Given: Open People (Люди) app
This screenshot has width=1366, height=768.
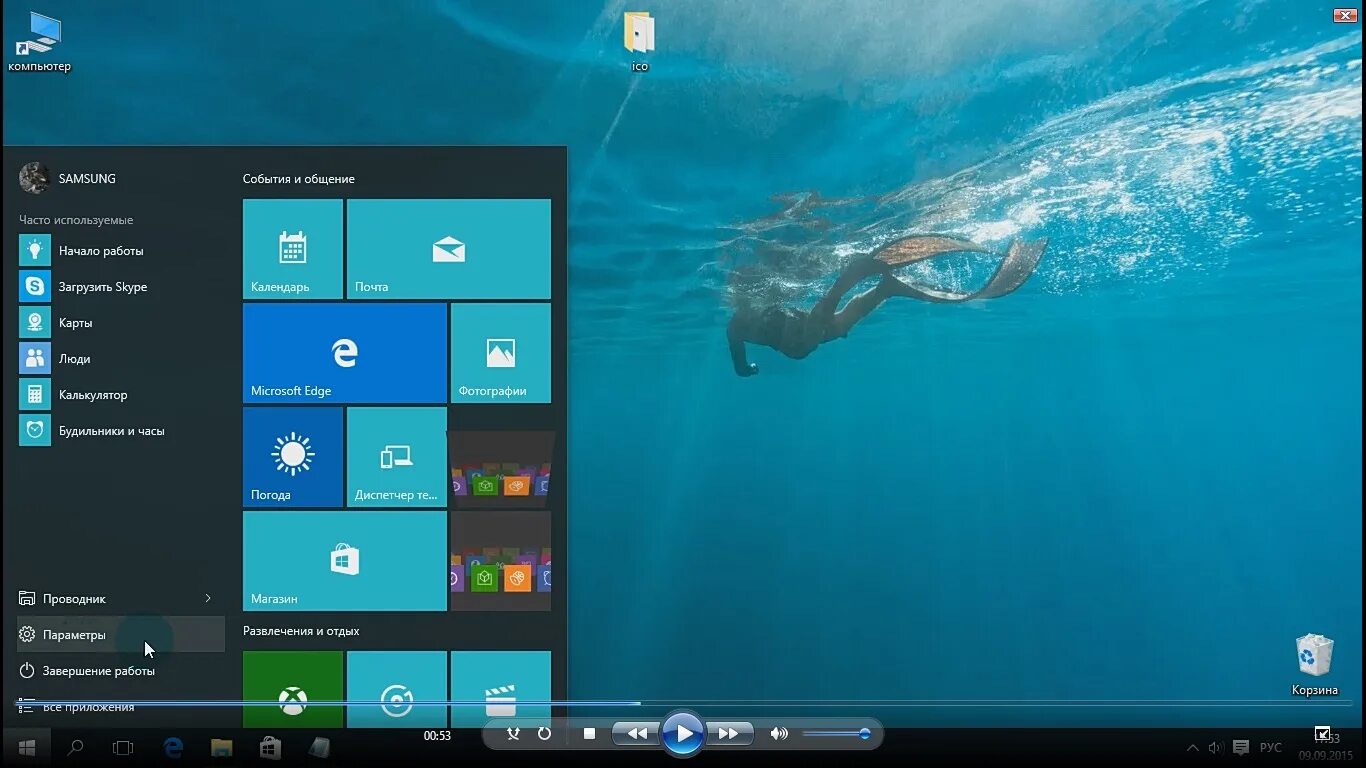Looking at the screenshot, I should tap(120, 359).
